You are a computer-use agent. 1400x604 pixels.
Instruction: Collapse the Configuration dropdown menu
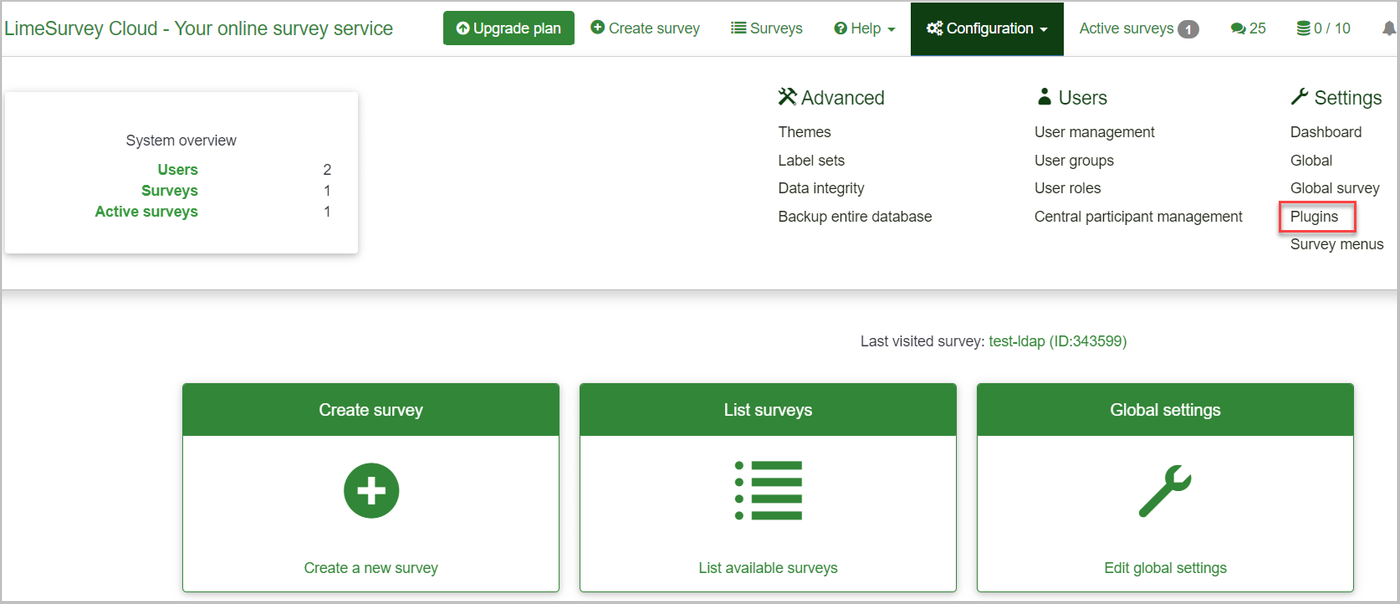tap(987, 28)
